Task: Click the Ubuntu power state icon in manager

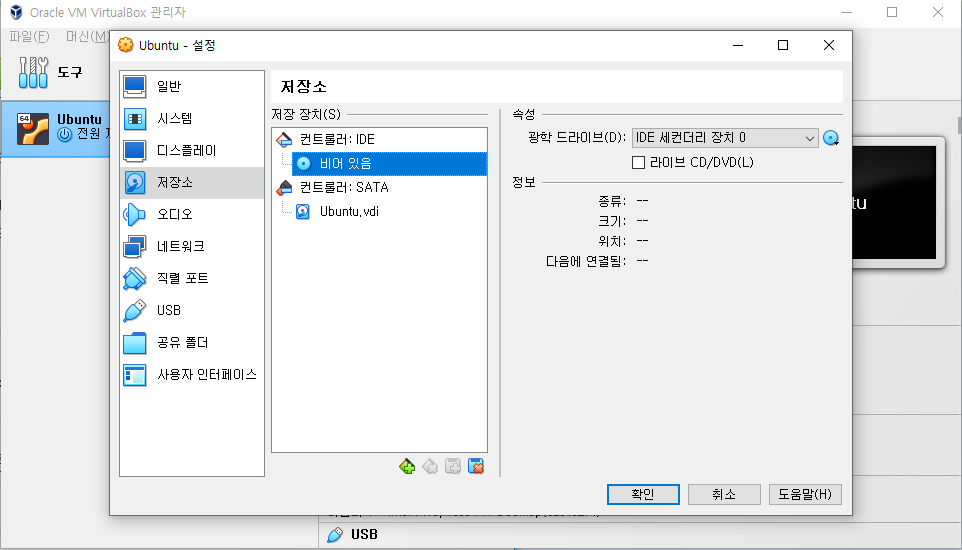Action: coord(64,134)
